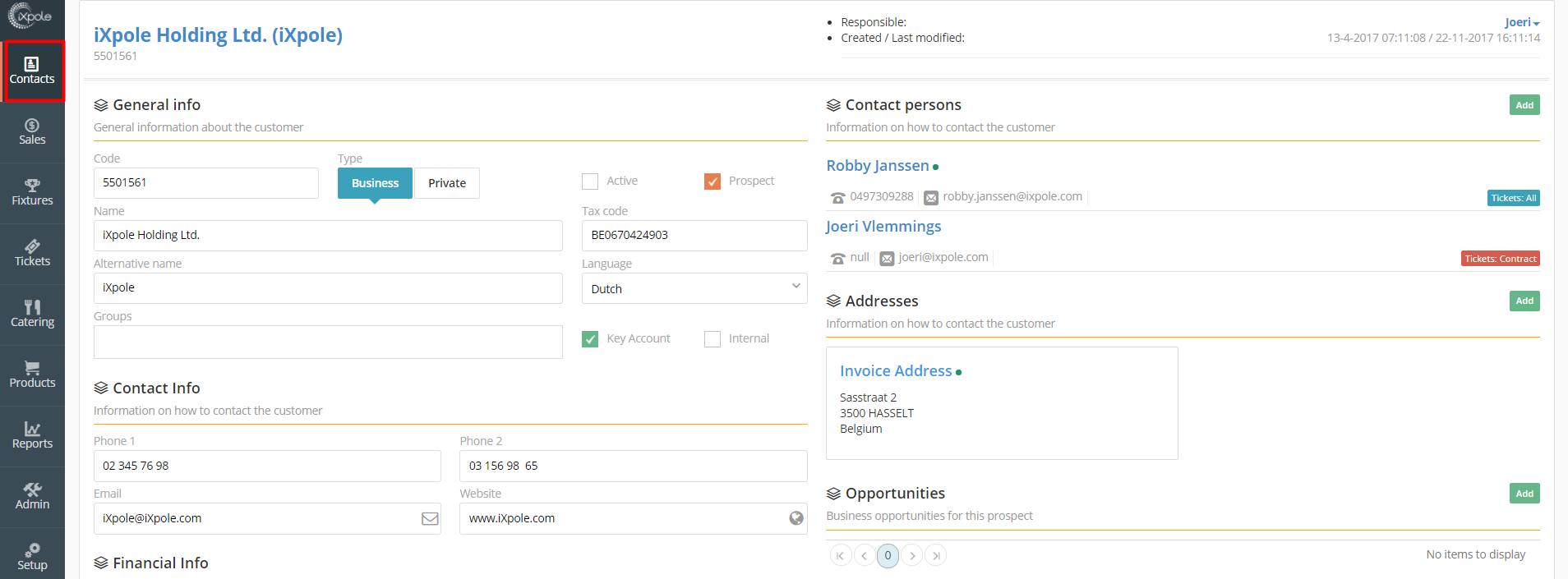Enable the Internal checkbox
This screenshot has width=1568, height=579.
[713, 339]
